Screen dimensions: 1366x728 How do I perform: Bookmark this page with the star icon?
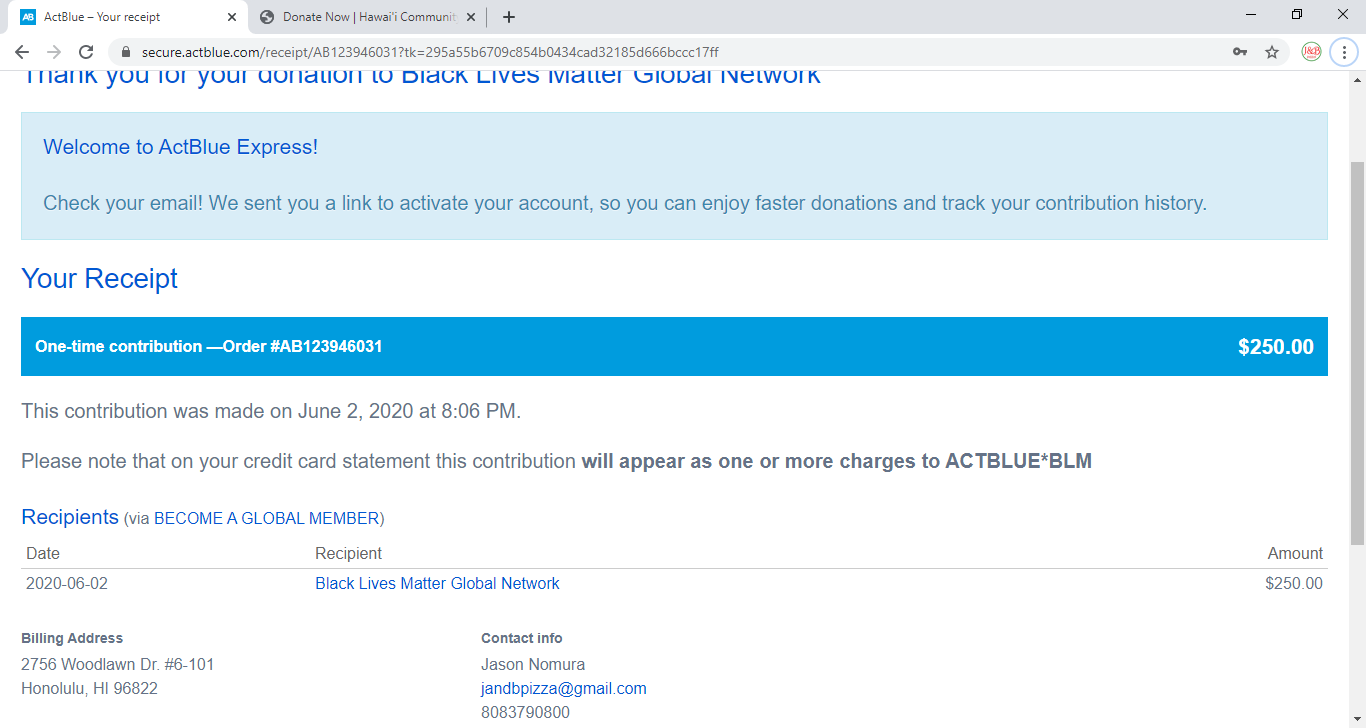tap(1272, 52)
